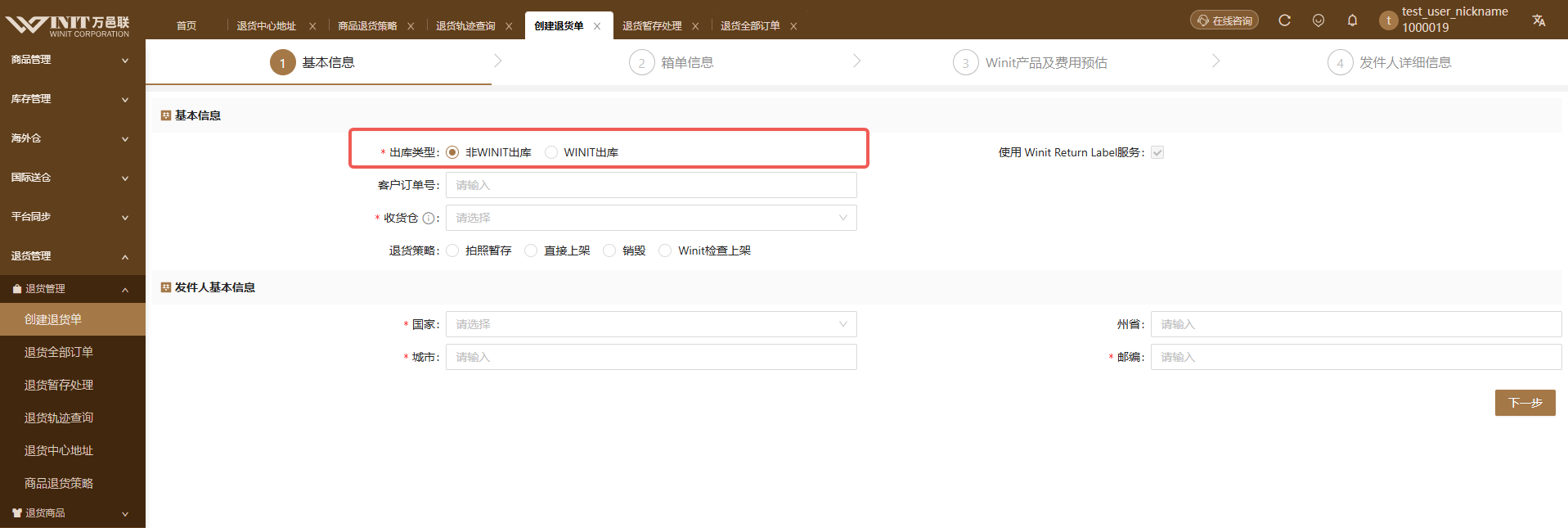
Task: Choose 销毁 return strategy
Action: point(609,250)
